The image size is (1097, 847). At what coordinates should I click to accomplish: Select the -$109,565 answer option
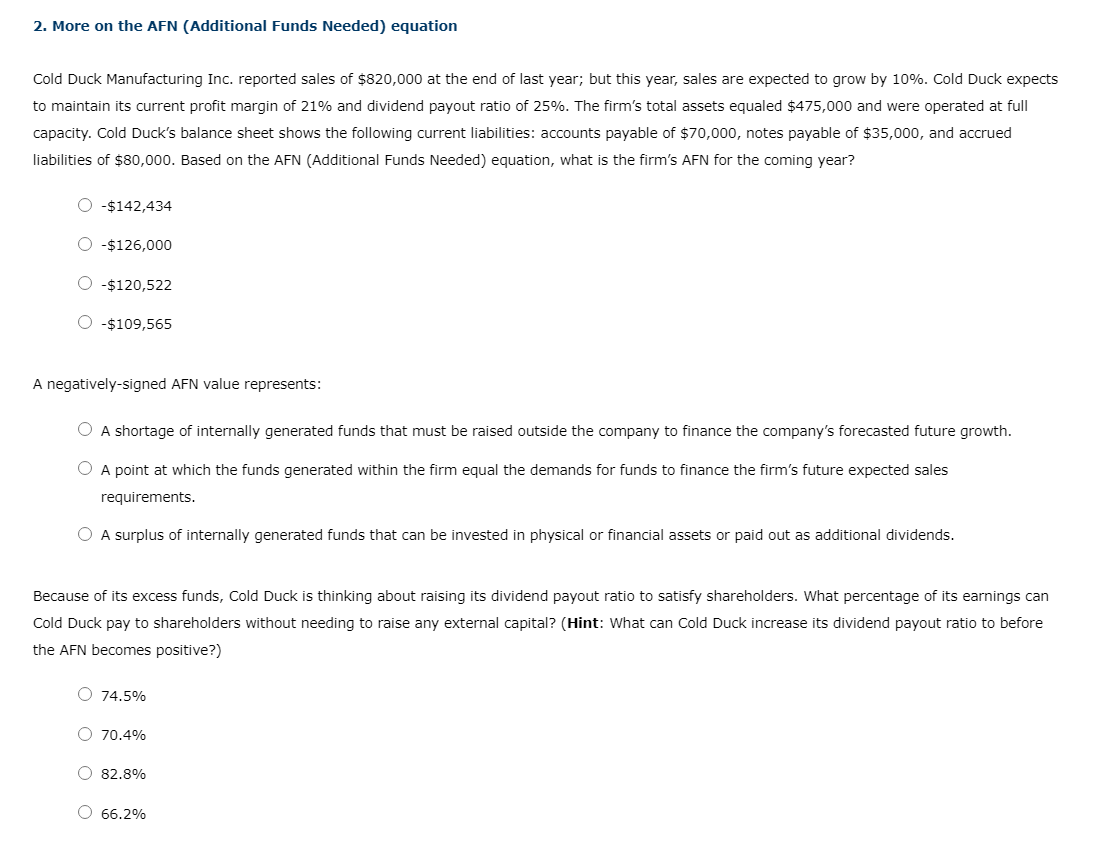134,323
